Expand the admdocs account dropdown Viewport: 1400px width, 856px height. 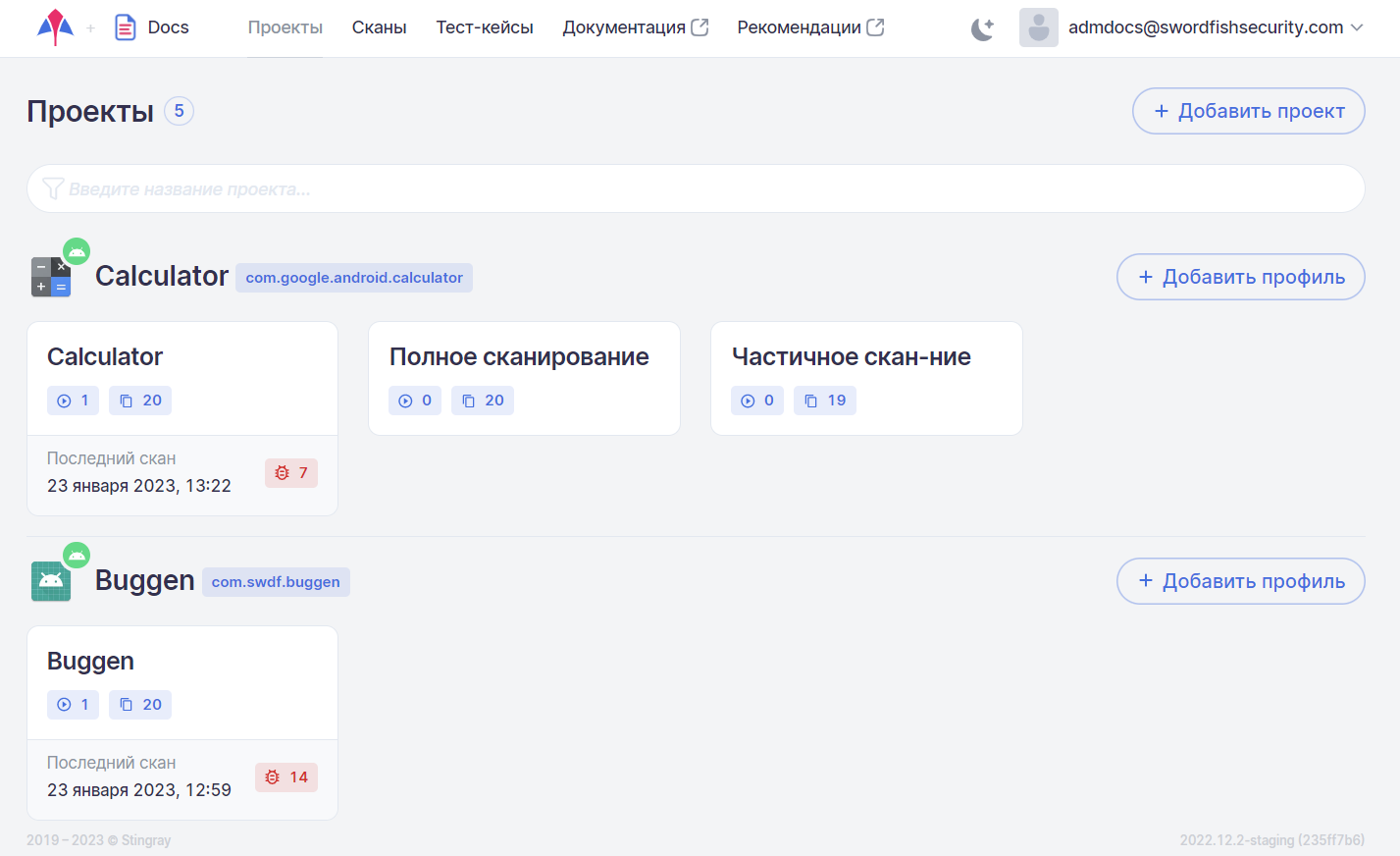pos(1357,27)
